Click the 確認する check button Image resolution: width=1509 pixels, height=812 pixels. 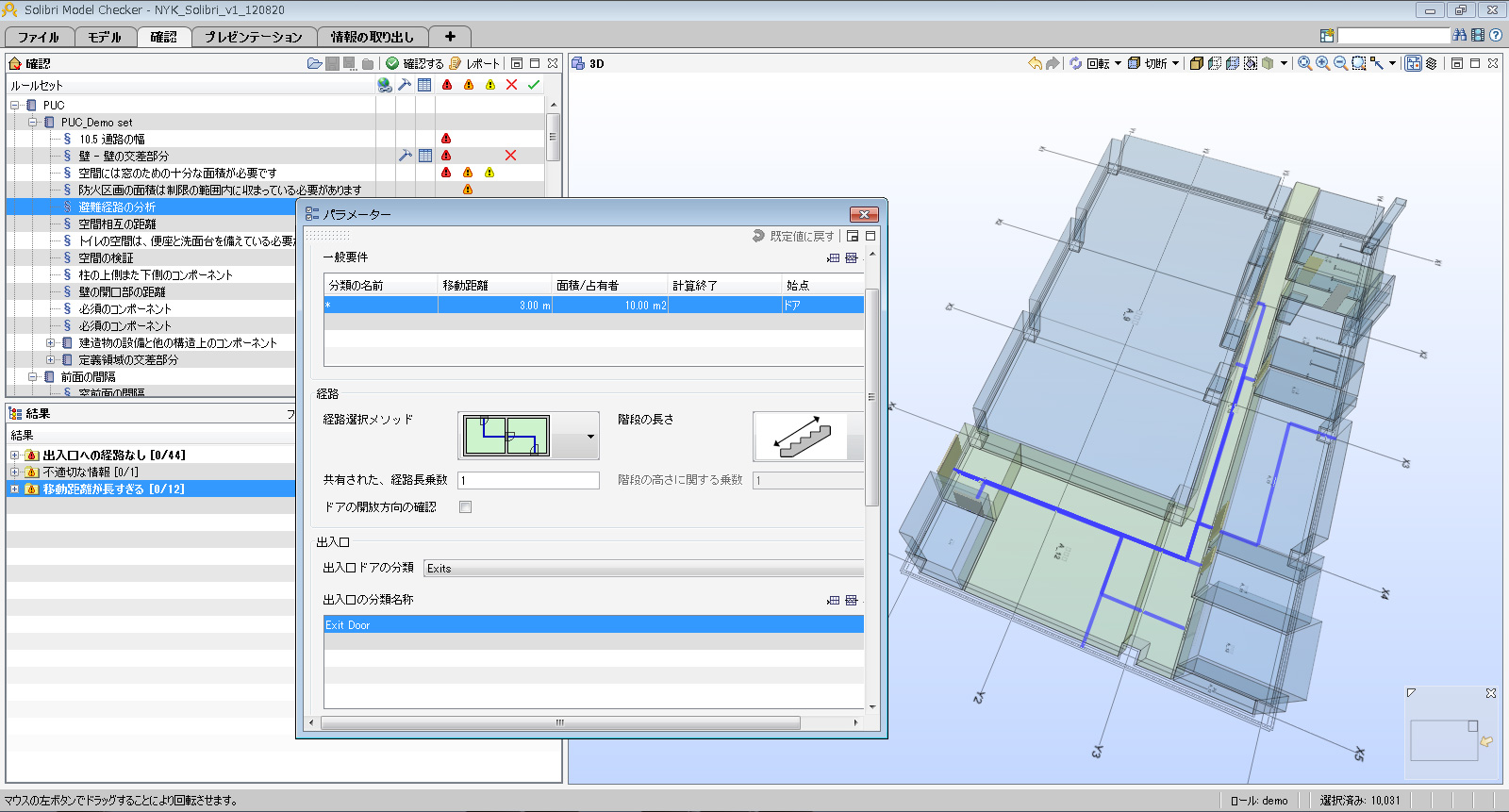[x=415, y=63]
